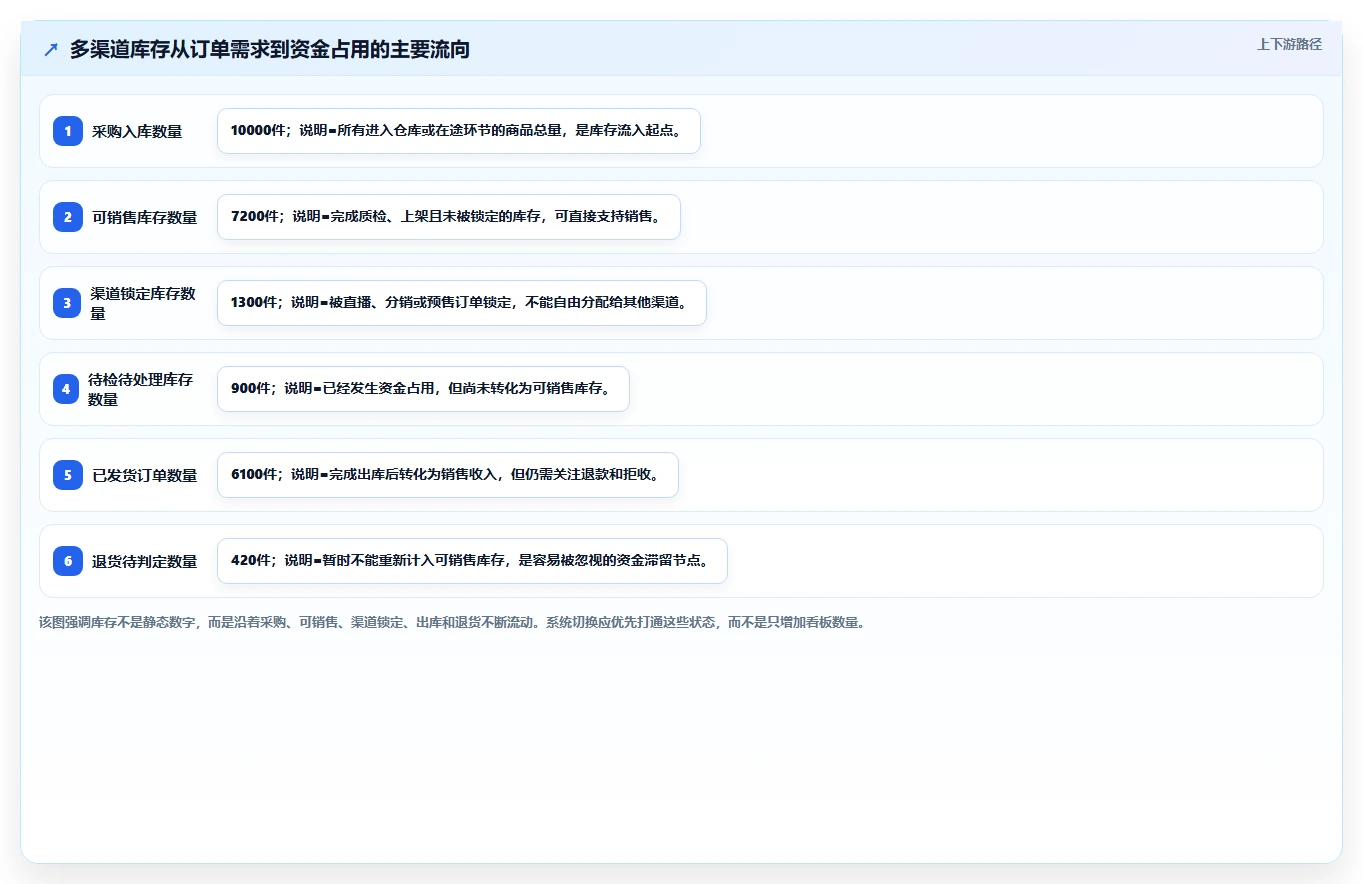This screenshot has height=884, width=1363.
Task: Click the 7200件 description box
Action: [x=449, y=217]
